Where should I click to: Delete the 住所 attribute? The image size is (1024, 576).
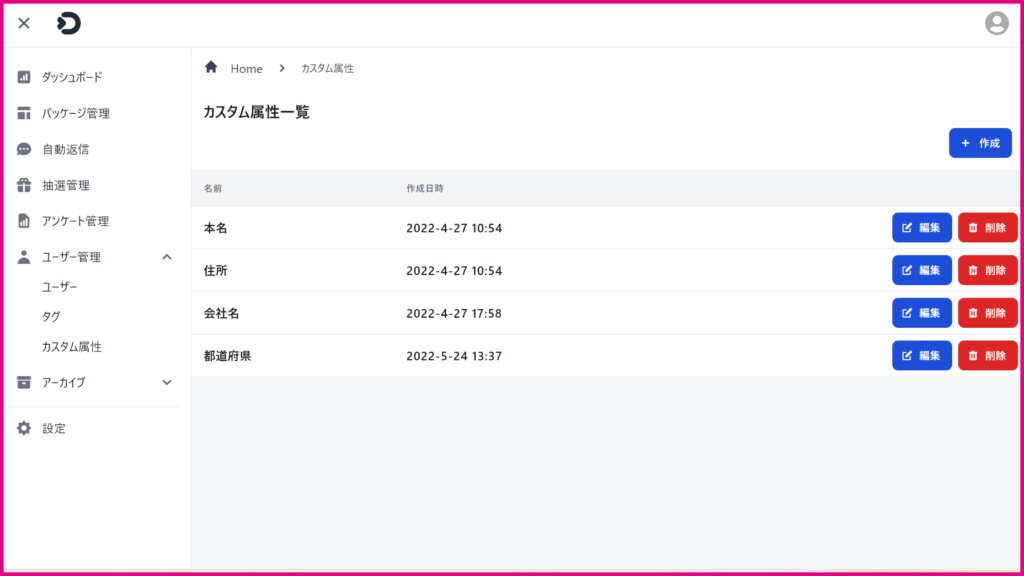987,270
